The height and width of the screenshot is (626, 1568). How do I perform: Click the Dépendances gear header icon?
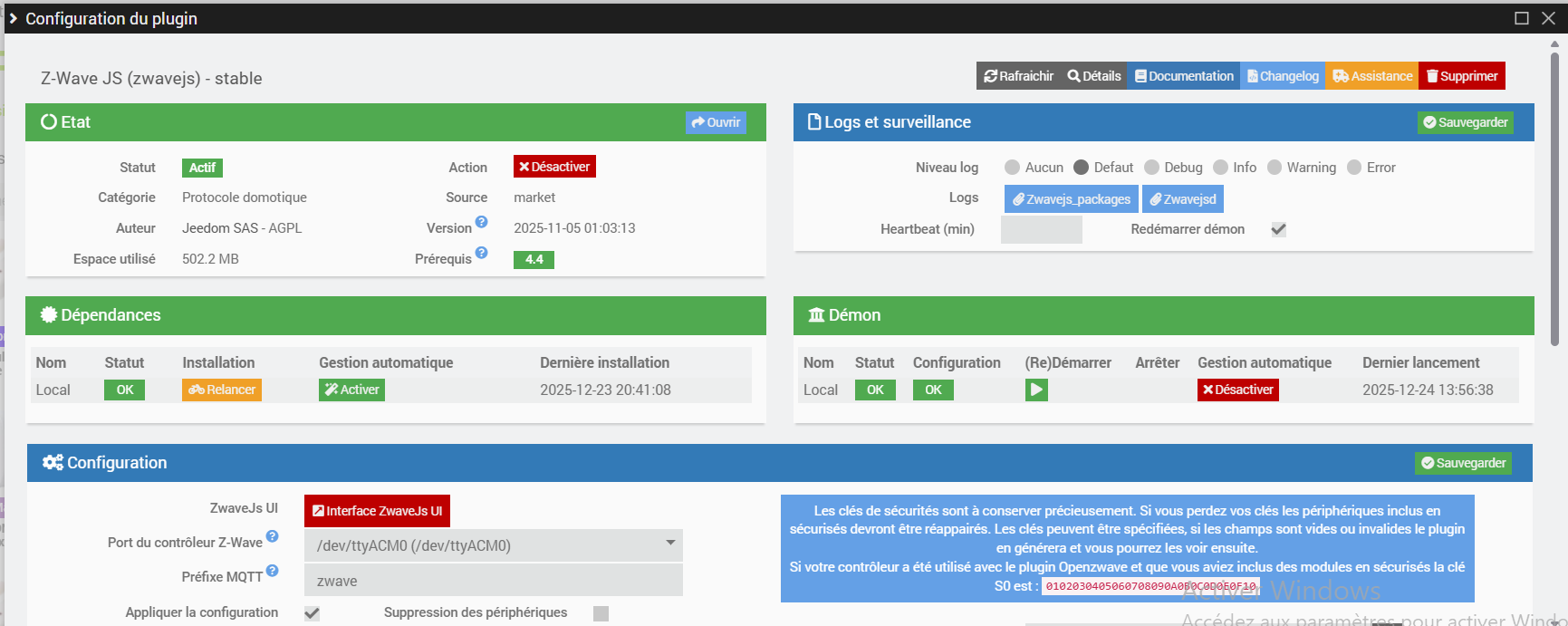tap(49, 314)
